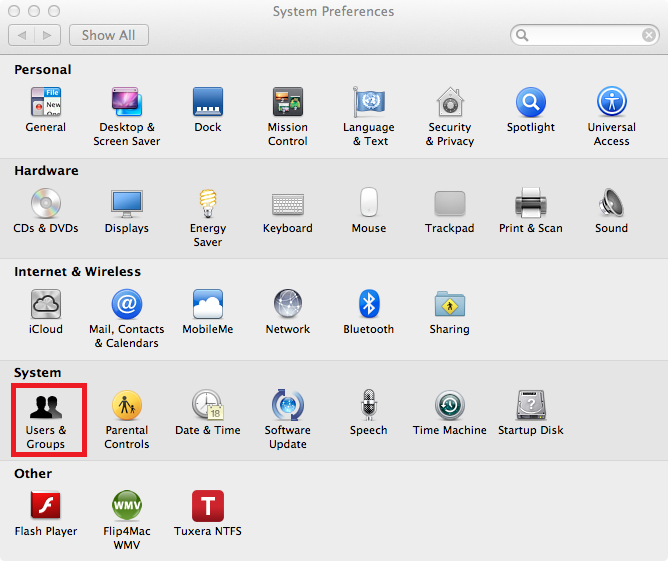The height and width of the screenshot is (561, 668).
Task: Clear search text with the X button
Action: click(649, 35)
